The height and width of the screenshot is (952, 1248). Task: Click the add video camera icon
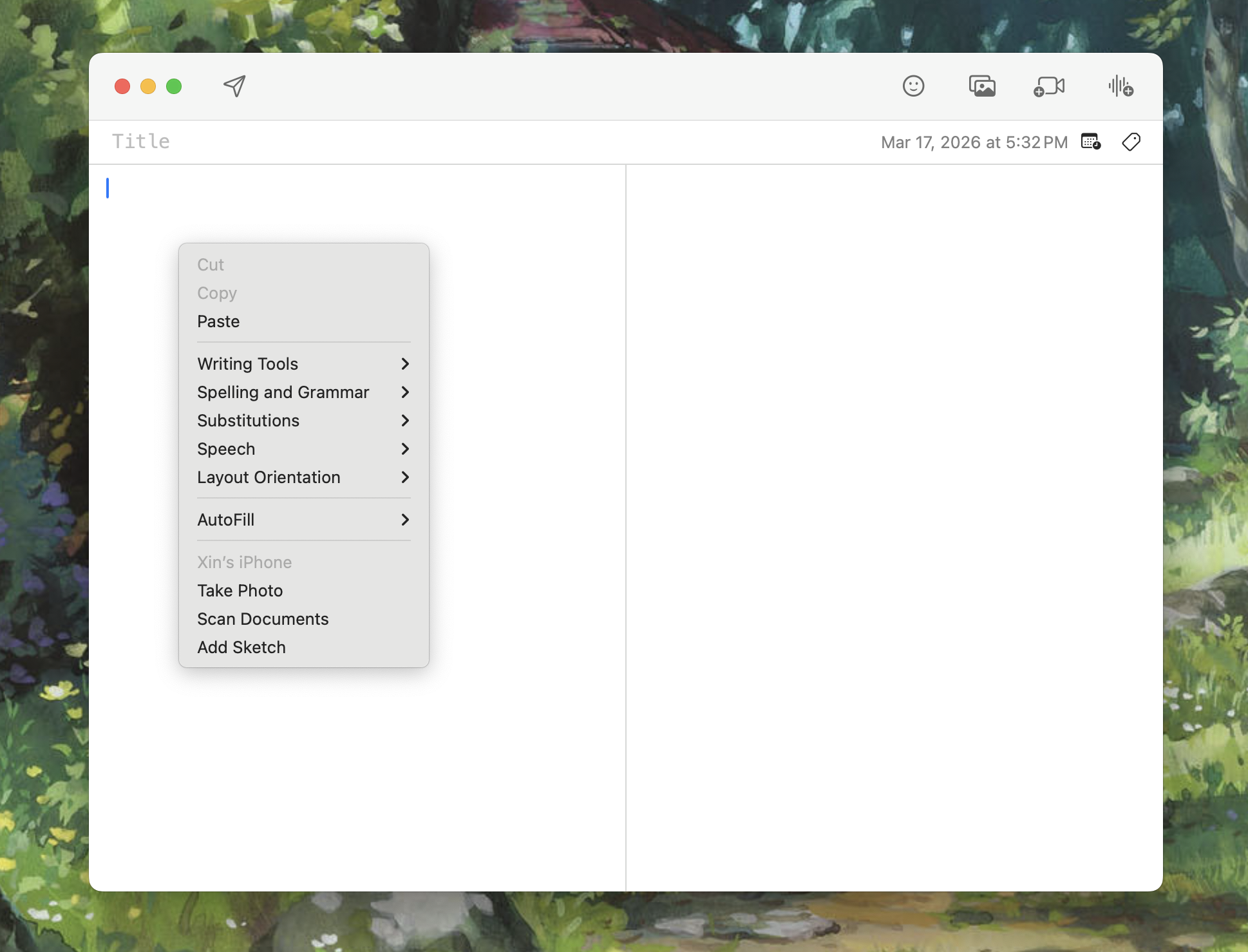[x=1049, y=86]
